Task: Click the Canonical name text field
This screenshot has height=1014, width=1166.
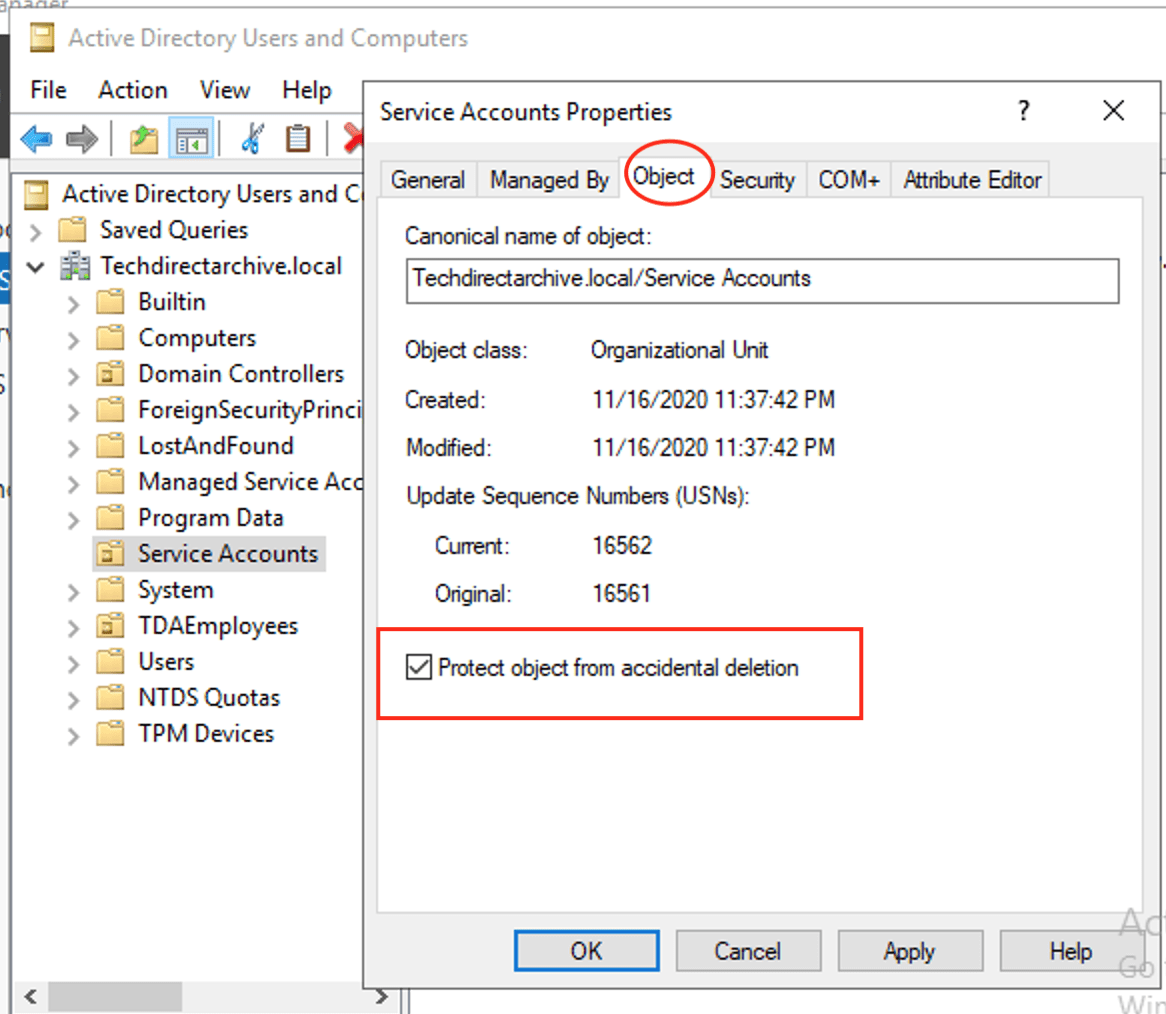Action: (x=761, y=279)
